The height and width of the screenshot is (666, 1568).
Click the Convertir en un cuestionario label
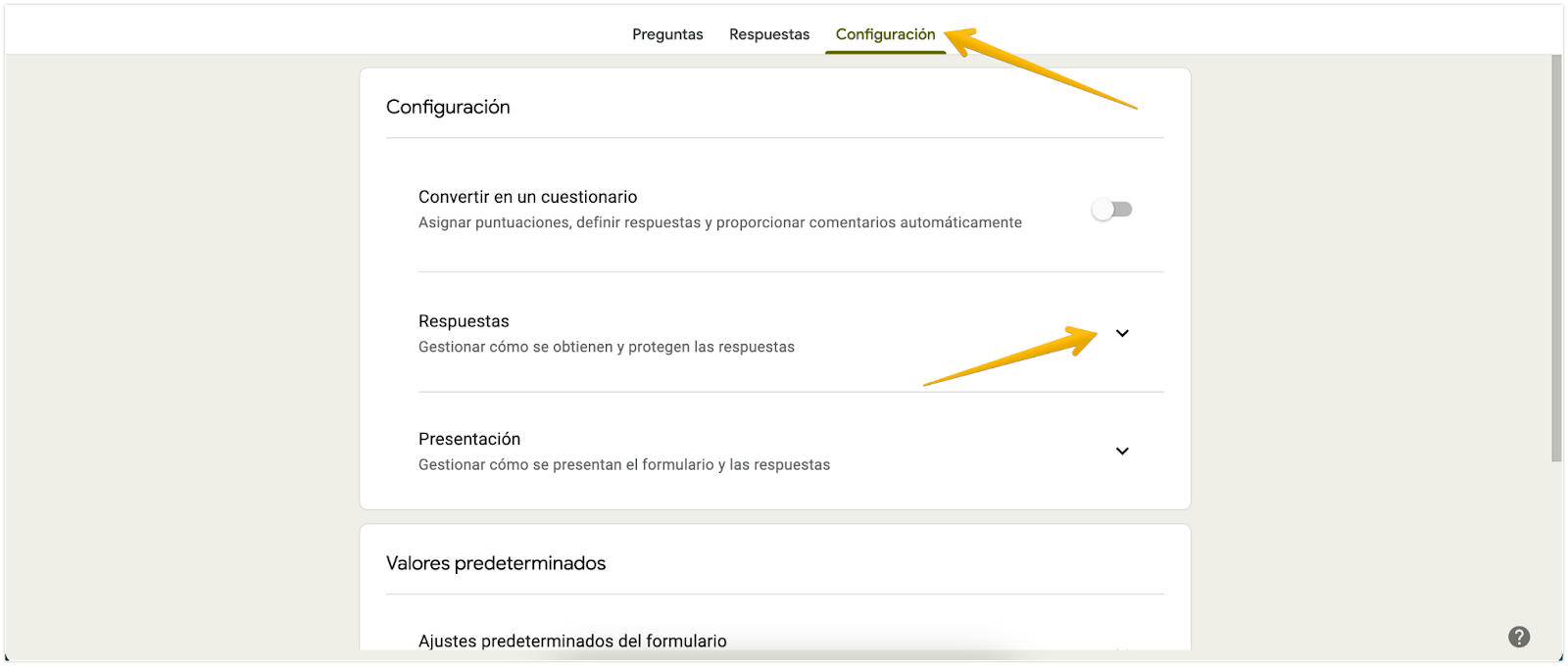pos(527,197)
